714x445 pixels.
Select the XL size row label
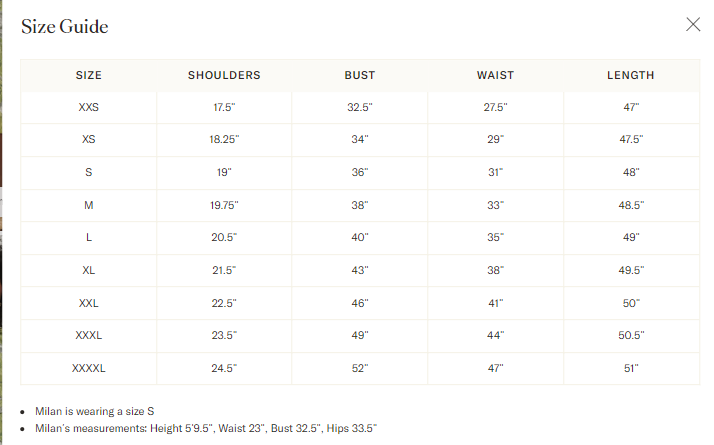click(89, 271)
